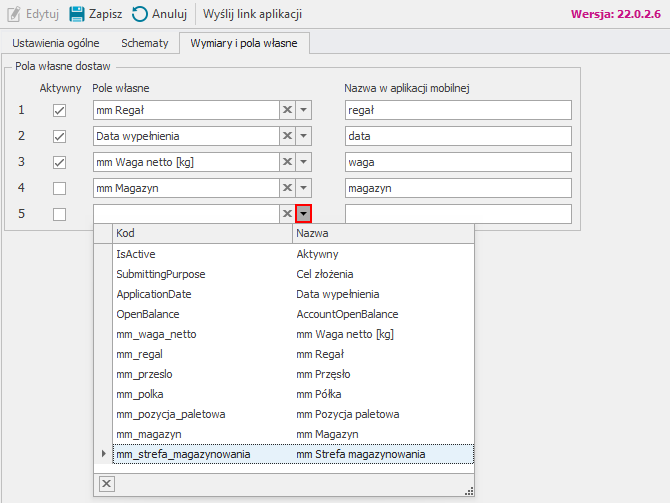Viewport: 670px width, 503px height.
Task: Sort list by the Kod column header
Action: click(x=200, y=232)
